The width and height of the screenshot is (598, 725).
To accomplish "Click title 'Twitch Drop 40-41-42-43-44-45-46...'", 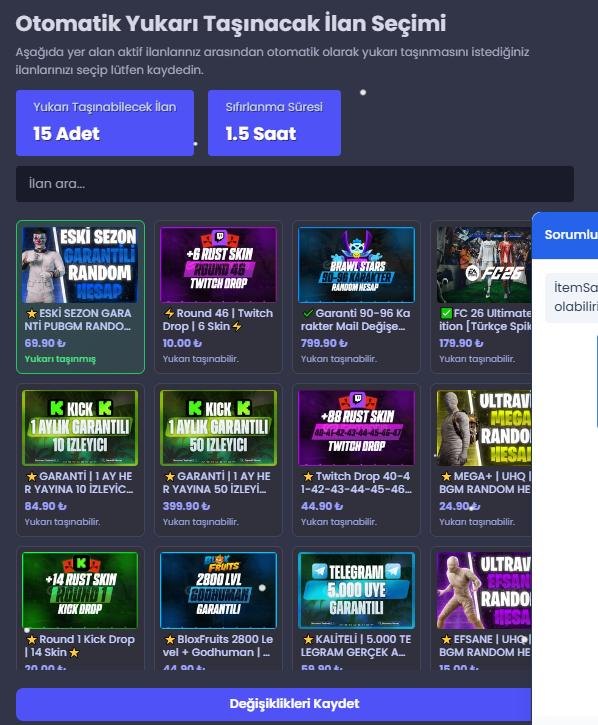I will [356, 483].
